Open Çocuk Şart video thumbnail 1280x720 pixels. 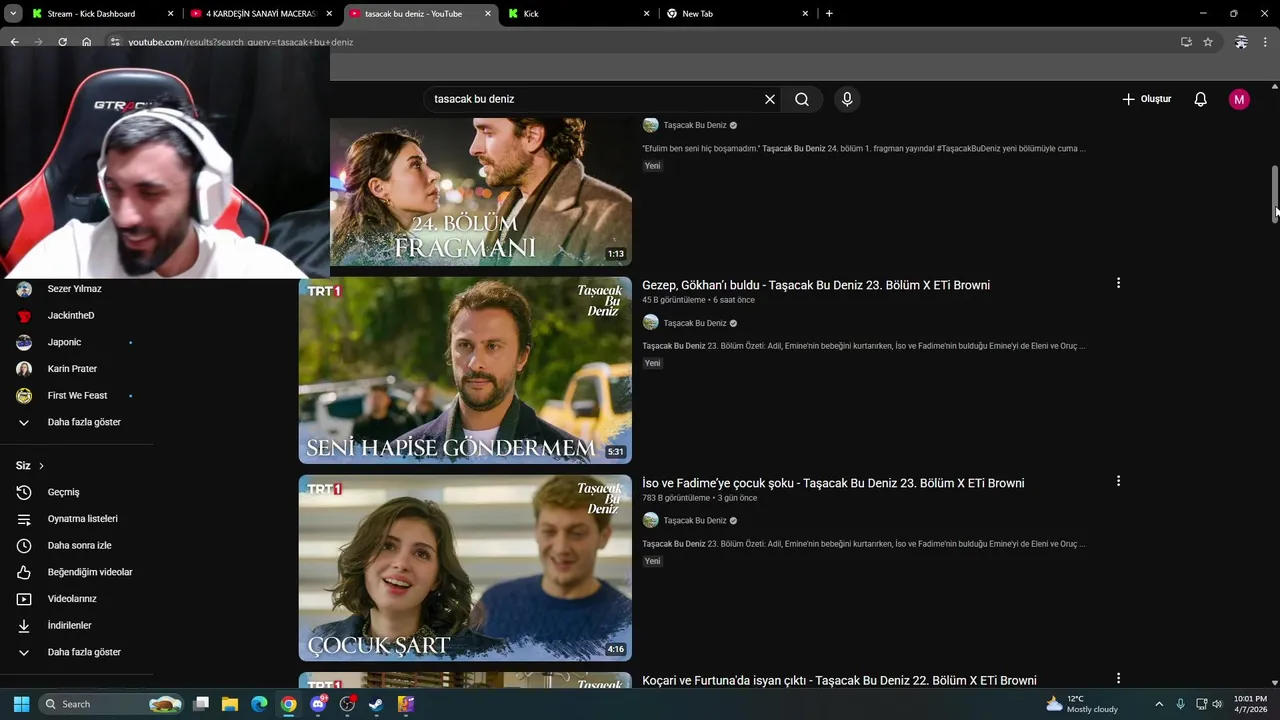click(x=465, y=568)
